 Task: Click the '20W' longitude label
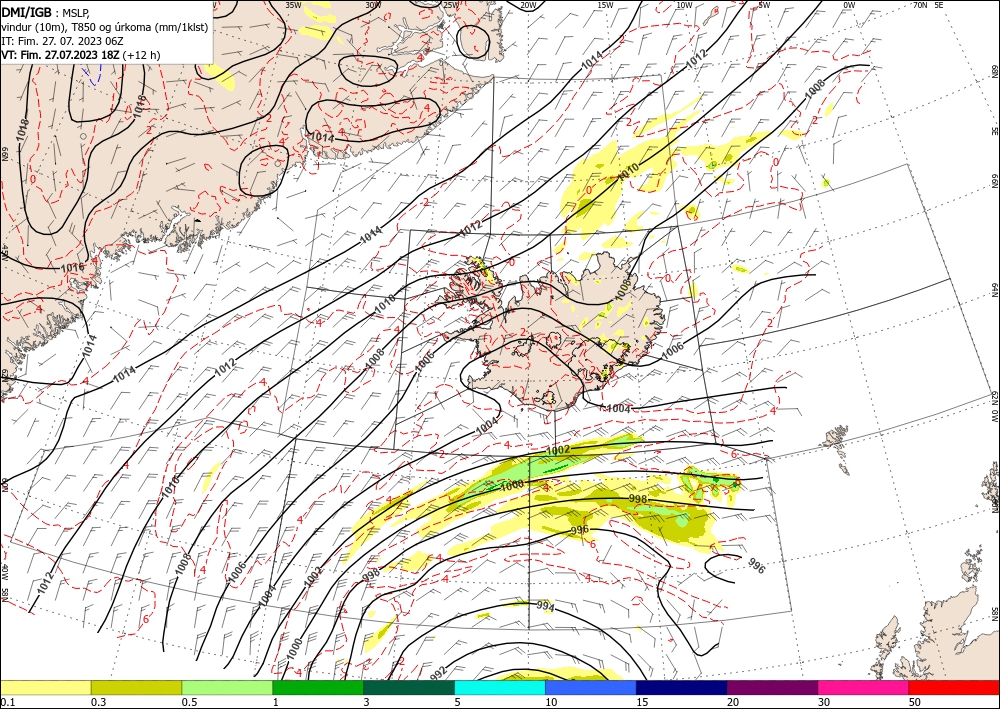point(528,5)
